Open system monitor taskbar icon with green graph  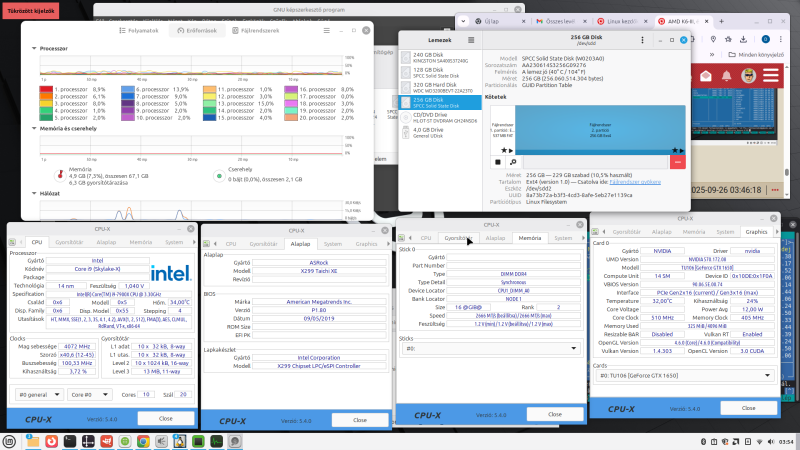click(x=216, y=441)
